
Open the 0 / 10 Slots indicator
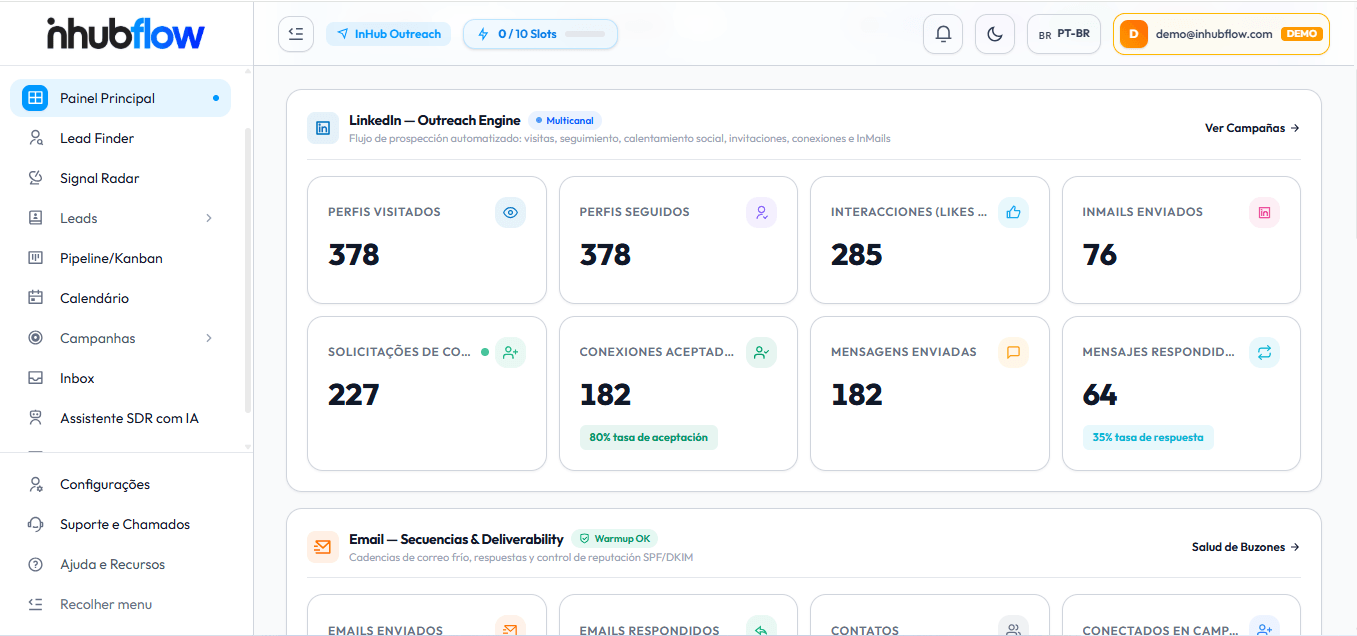click(x=540, y=34)
